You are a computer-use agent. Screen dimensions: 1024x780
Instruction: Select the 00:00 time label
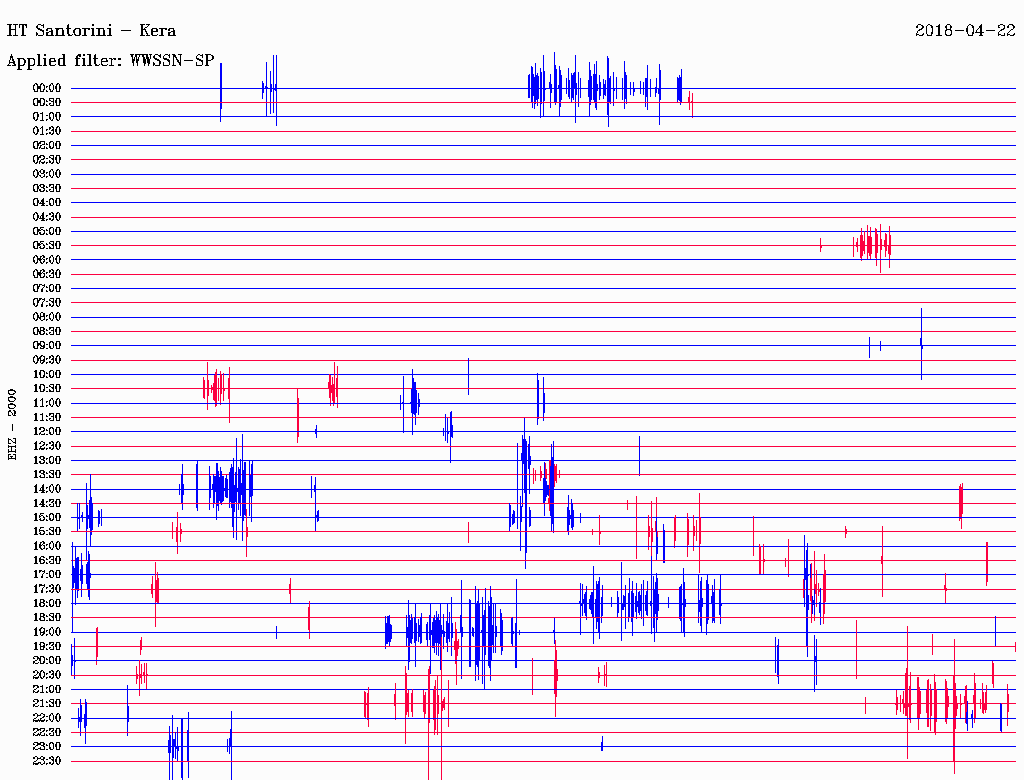click(x=47, y=88)
